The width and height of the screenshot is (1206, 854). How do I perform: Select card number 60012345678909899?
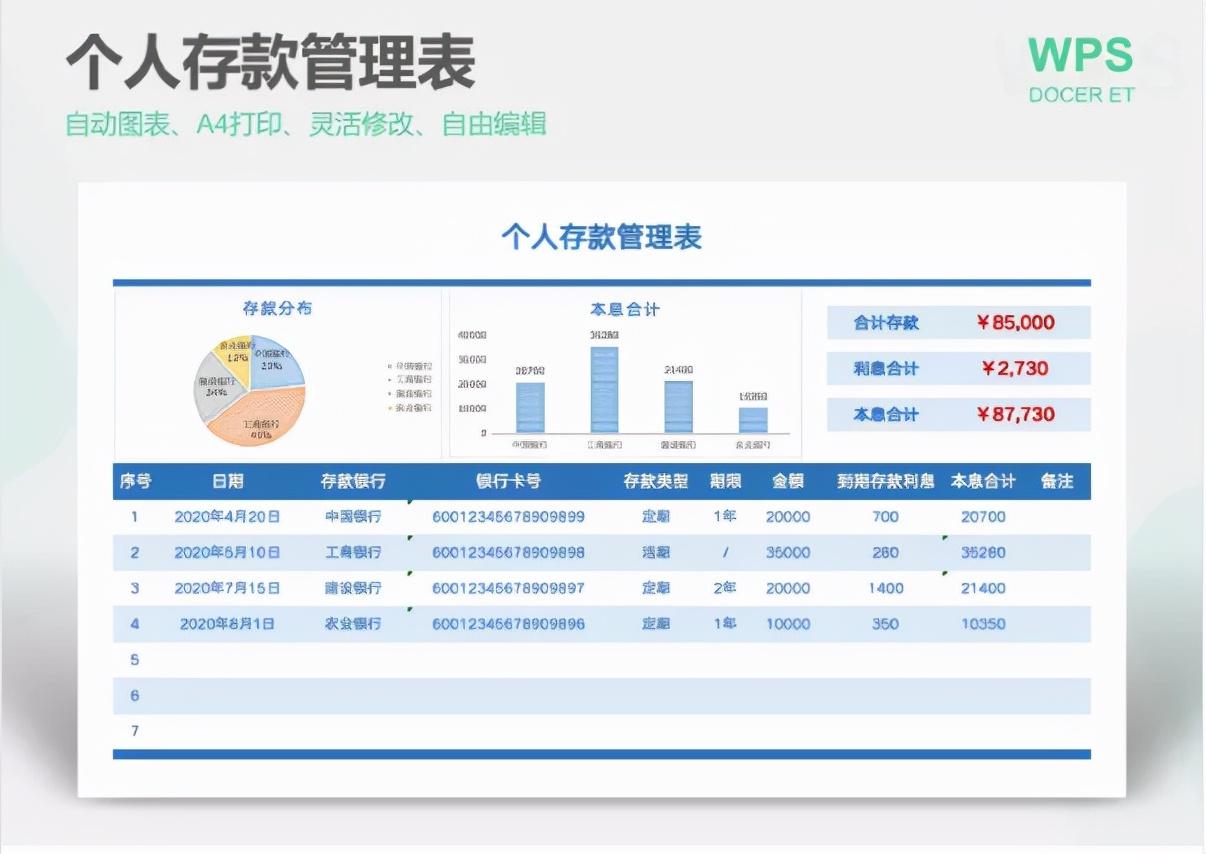(508, 517)
